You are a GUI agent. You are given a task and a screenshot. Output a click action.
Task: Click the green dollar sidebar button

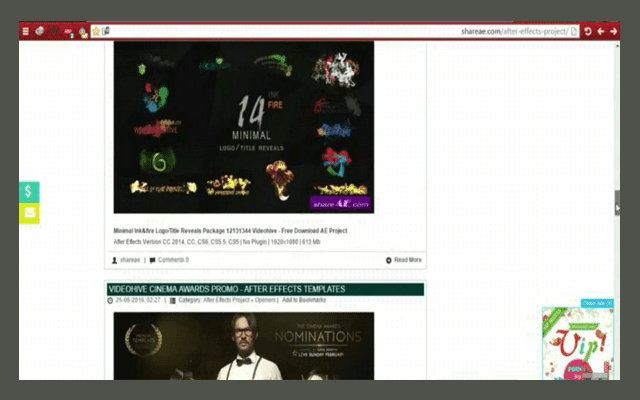(x=29, y=191)
